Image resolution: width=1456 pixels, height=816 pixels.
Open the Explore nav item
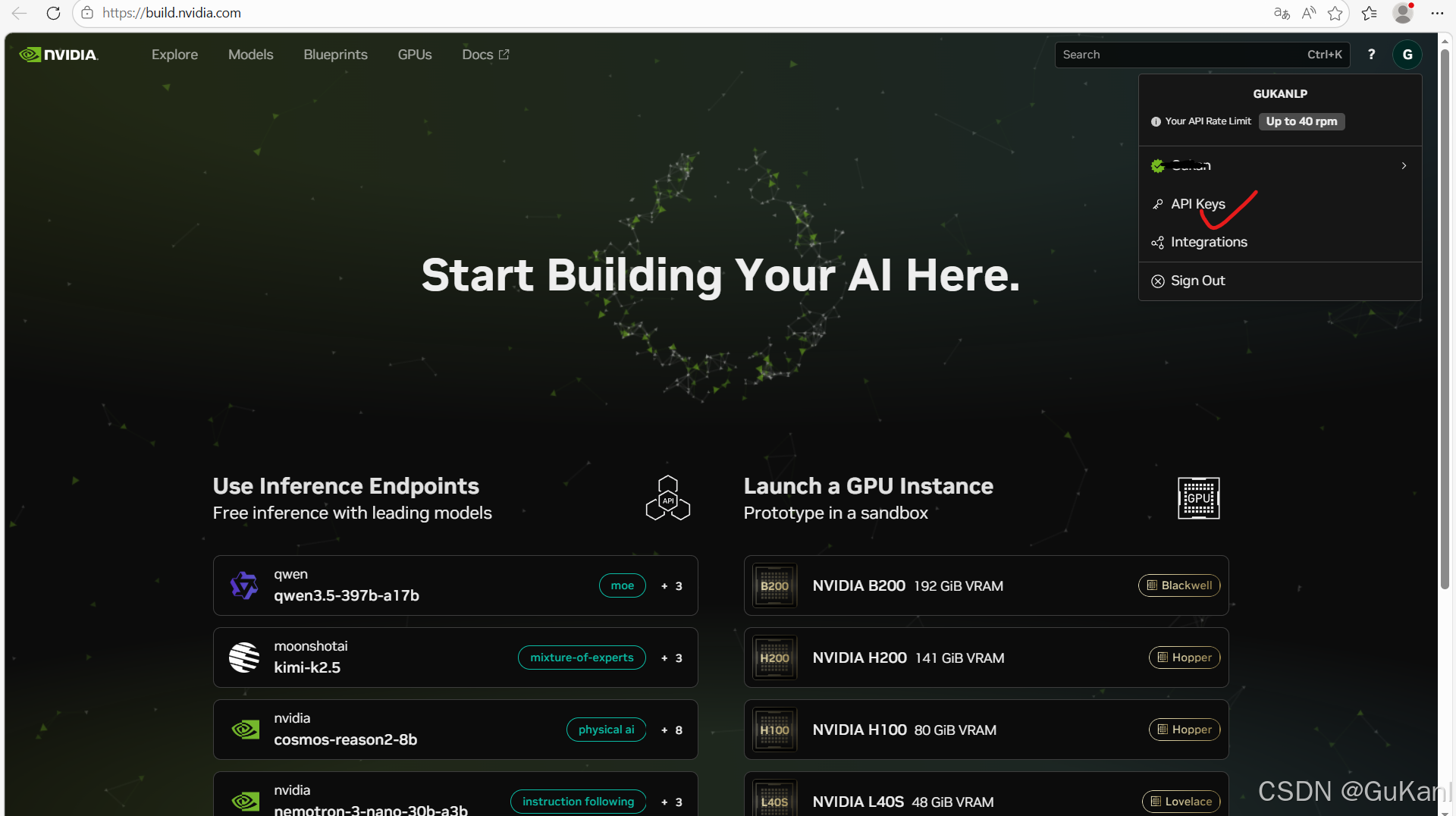174,55
